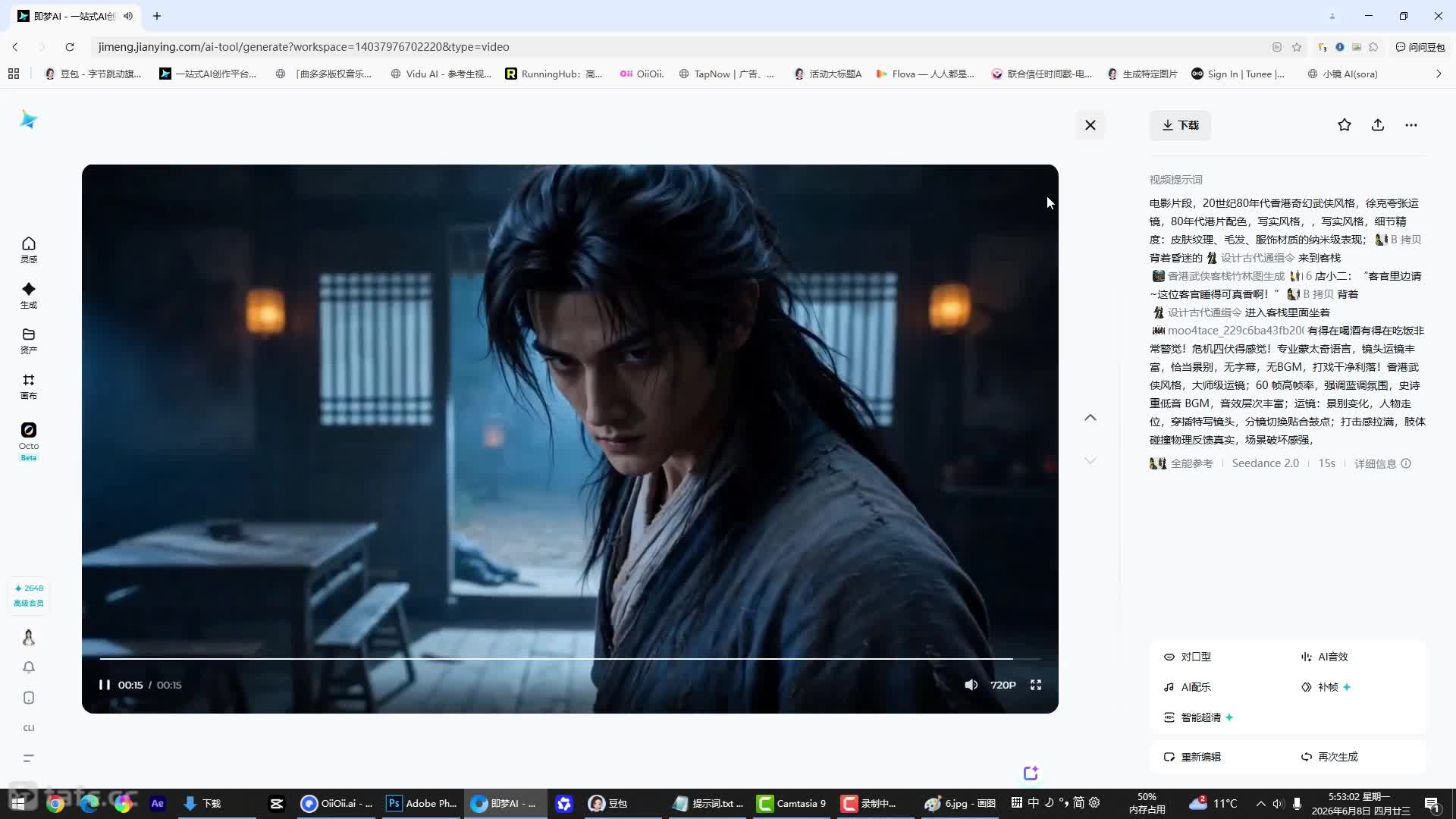Click 再次生成 to regenerate video
1456x819 pixels.
coord(1329,757)
